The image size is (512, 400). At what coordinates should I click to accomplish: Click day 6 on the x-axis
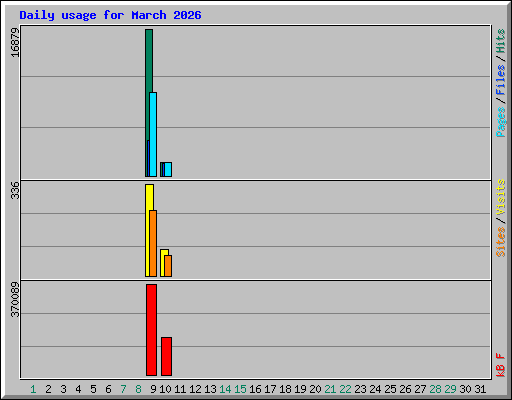108,389
